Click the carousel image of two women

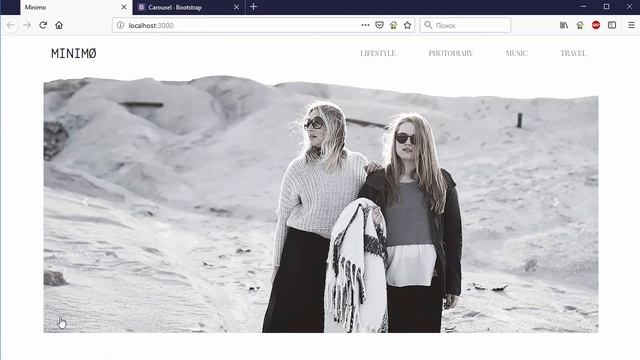point(321,204)
